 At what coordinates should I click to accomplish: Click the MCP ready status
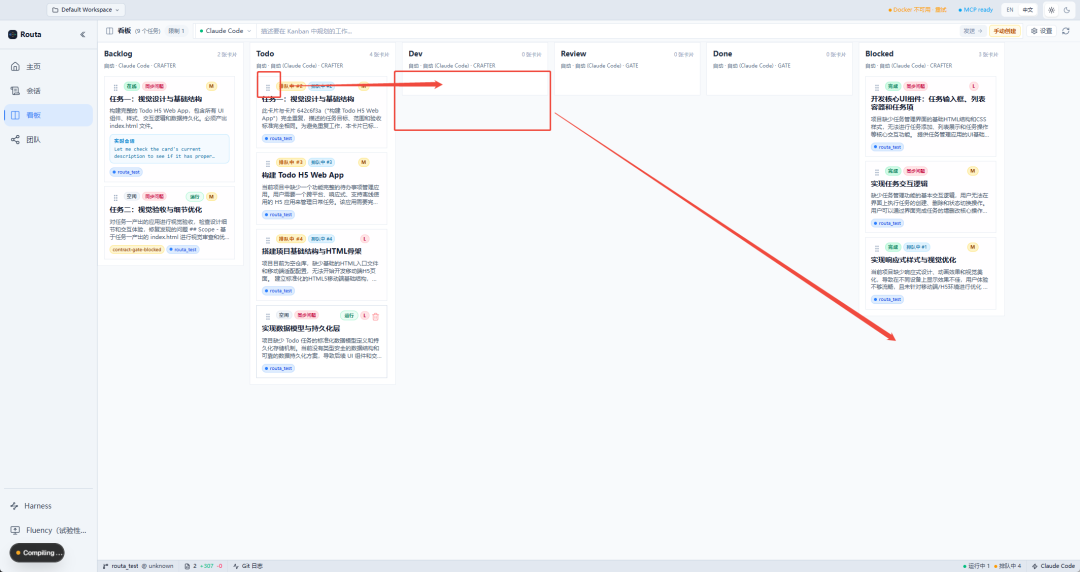(975, 10)
